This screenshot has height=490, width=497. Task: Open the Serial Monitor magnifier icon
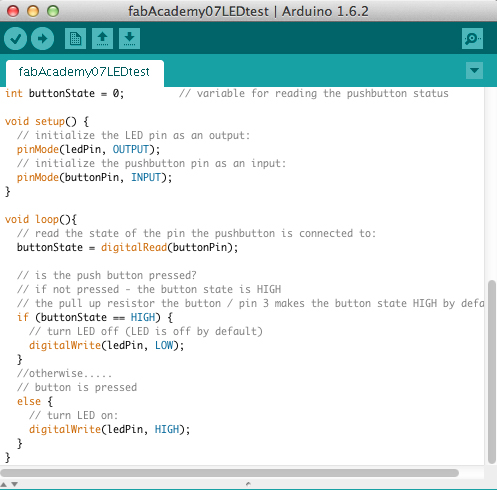pos(472,39)
